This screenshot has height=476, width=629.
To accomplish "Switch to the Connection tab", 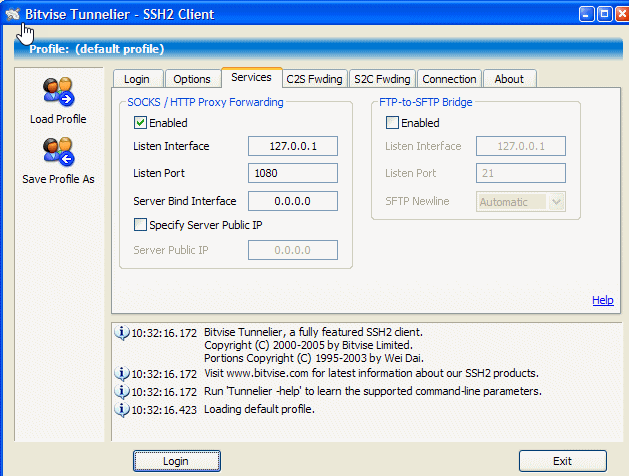I will point(449,79).
